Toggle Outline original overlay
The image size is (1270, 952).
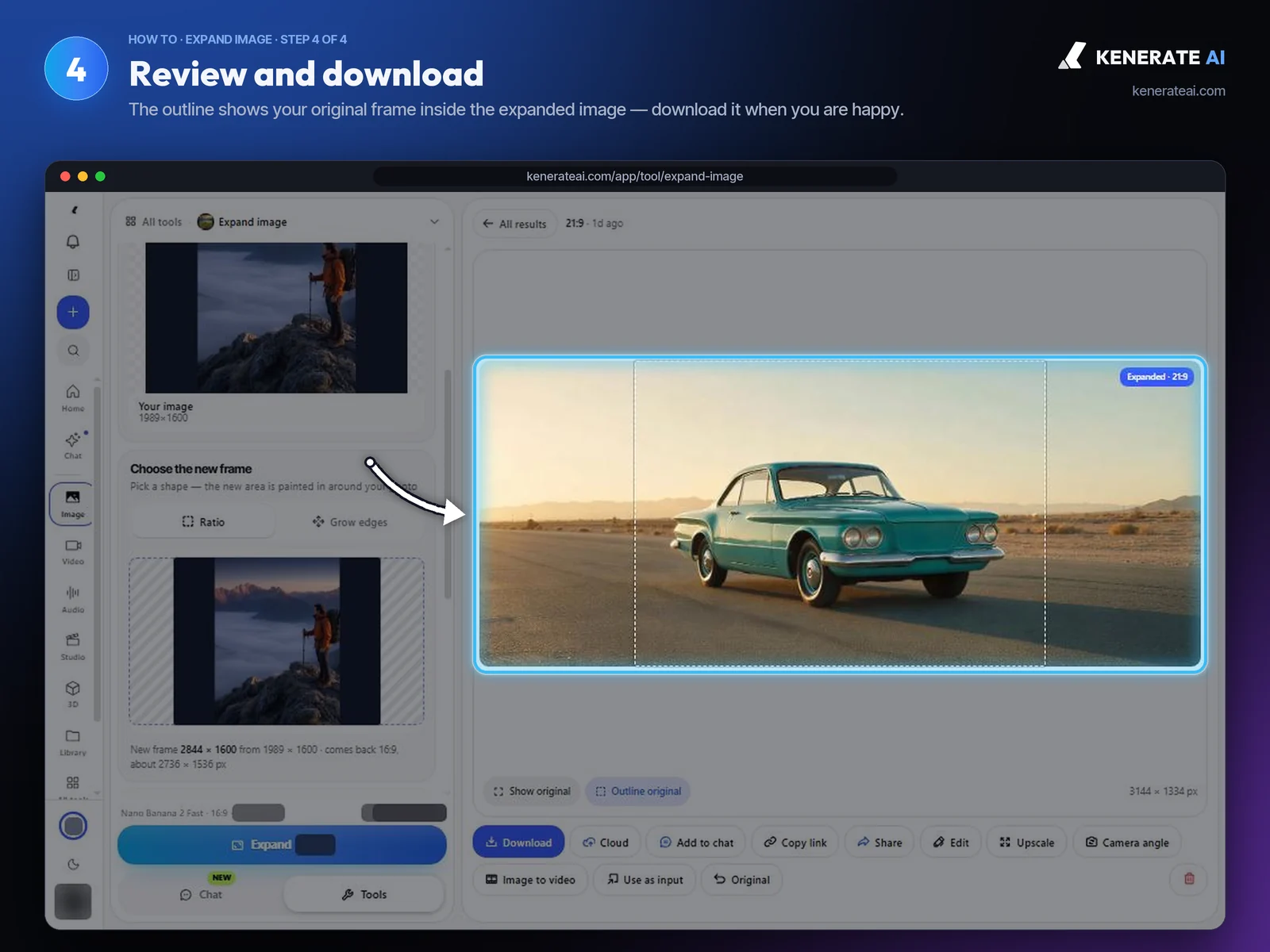tap(638, 792)
